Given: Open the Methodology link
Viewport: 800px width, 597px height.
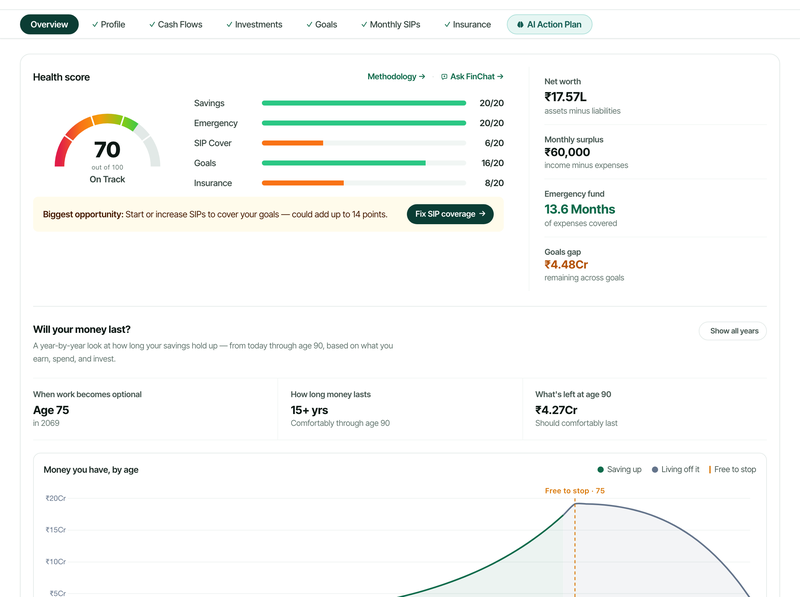Looking at the screenshot, I should pyautogui.click(x=396, y=77).
